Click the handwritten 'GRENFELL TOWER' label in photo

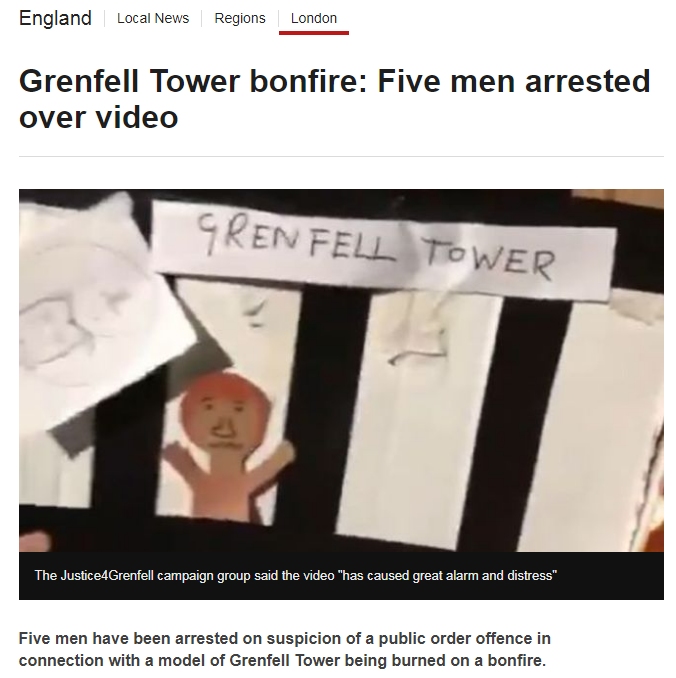(x=376, y=246)
